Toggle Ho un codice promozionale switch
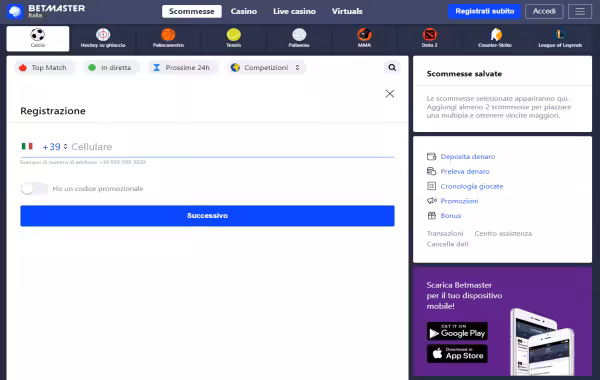This screenshot has height=380, width=600. point(34,189)
